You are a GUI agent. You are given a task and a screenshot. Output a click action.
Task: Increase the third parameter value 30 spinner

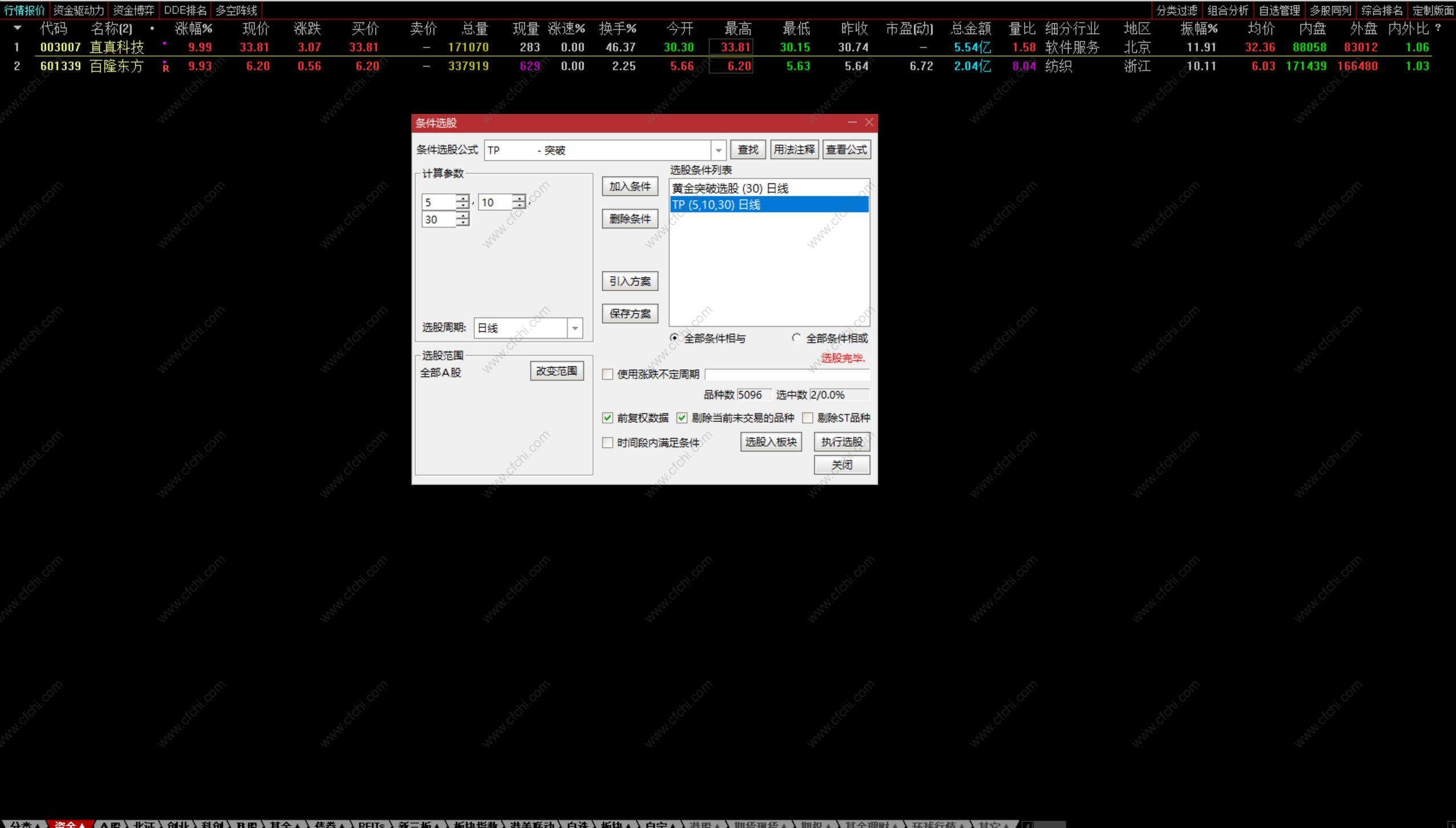point(463,215)
